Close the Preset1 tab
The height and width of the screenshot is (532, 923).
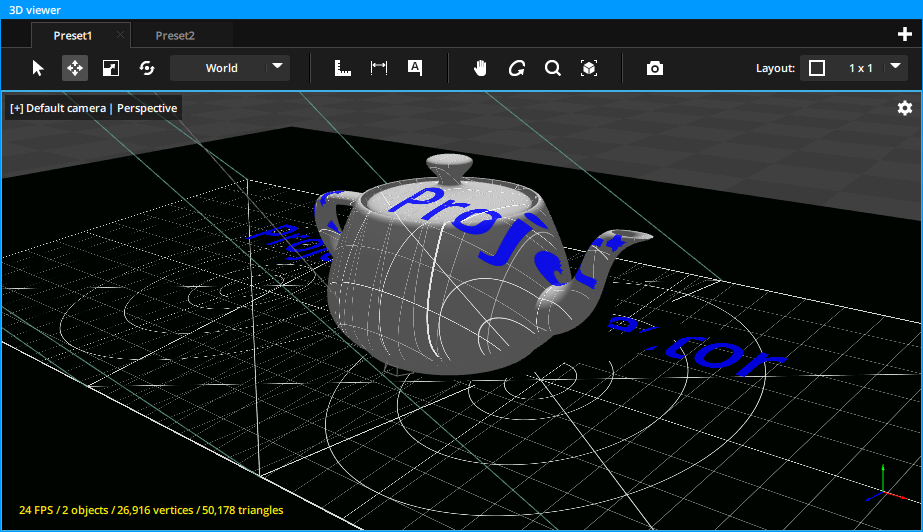click(x=121, y=35)
